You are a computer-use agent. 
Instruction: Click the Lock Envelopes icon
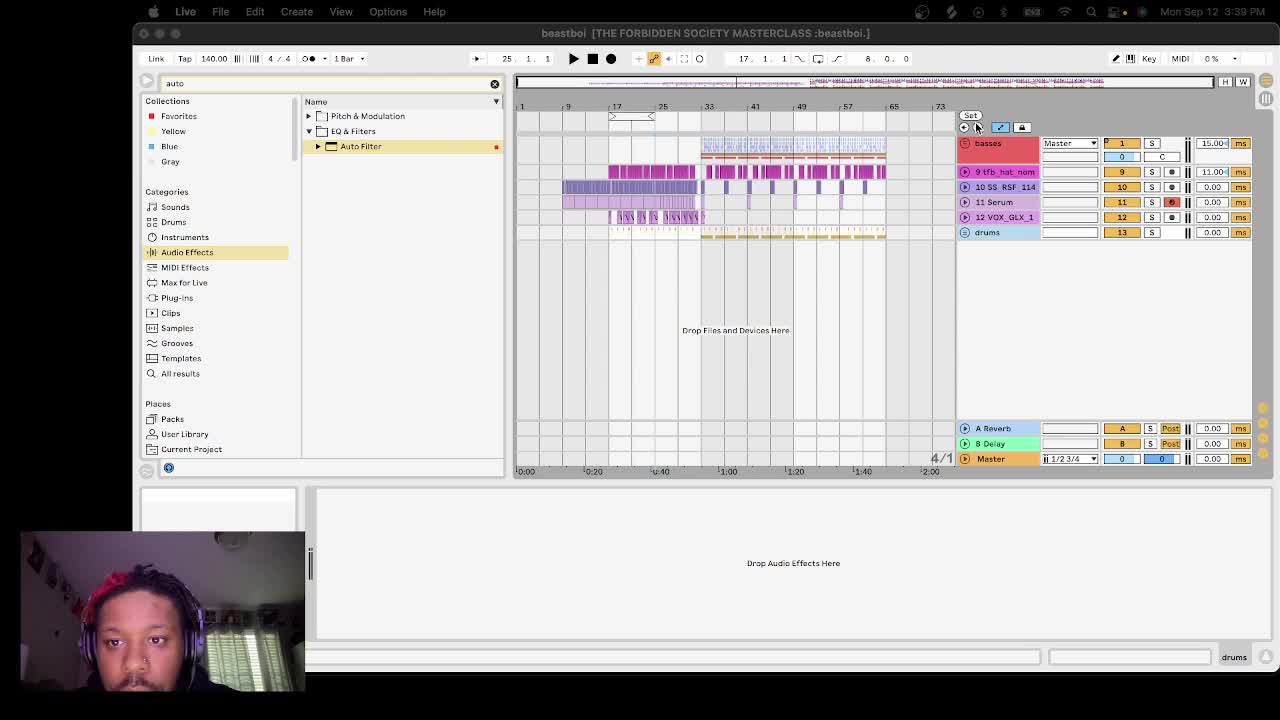1021,128
